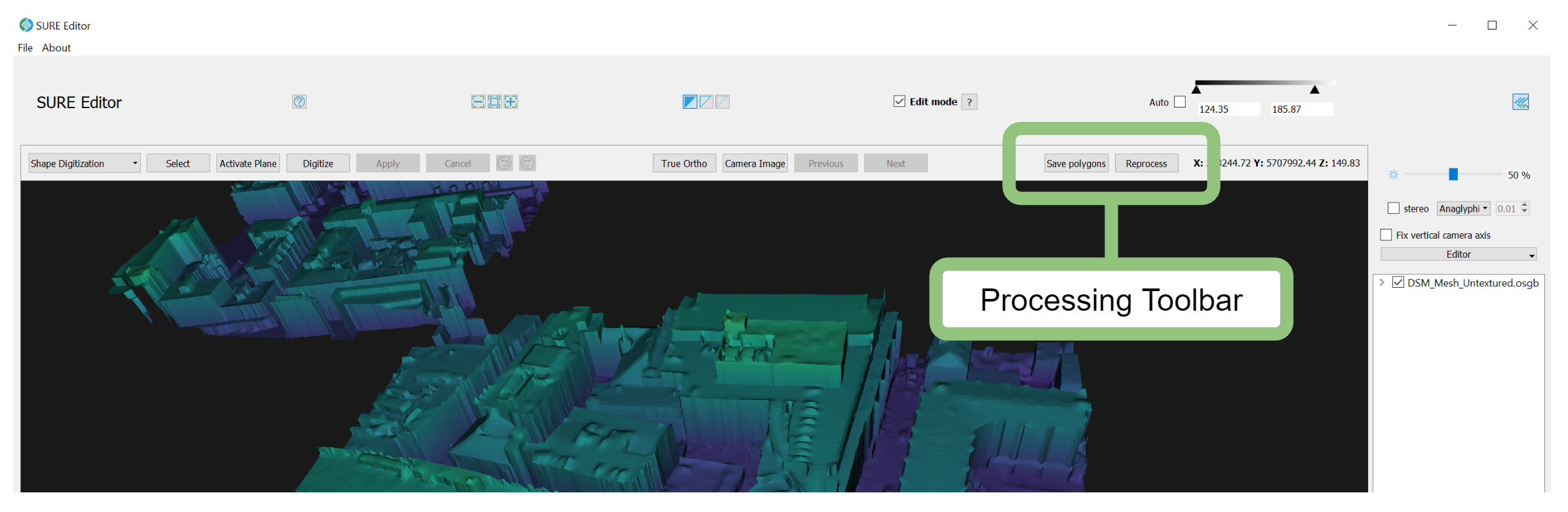1568x512 pixels.
Task: Open the About menu
Action: 56,47
